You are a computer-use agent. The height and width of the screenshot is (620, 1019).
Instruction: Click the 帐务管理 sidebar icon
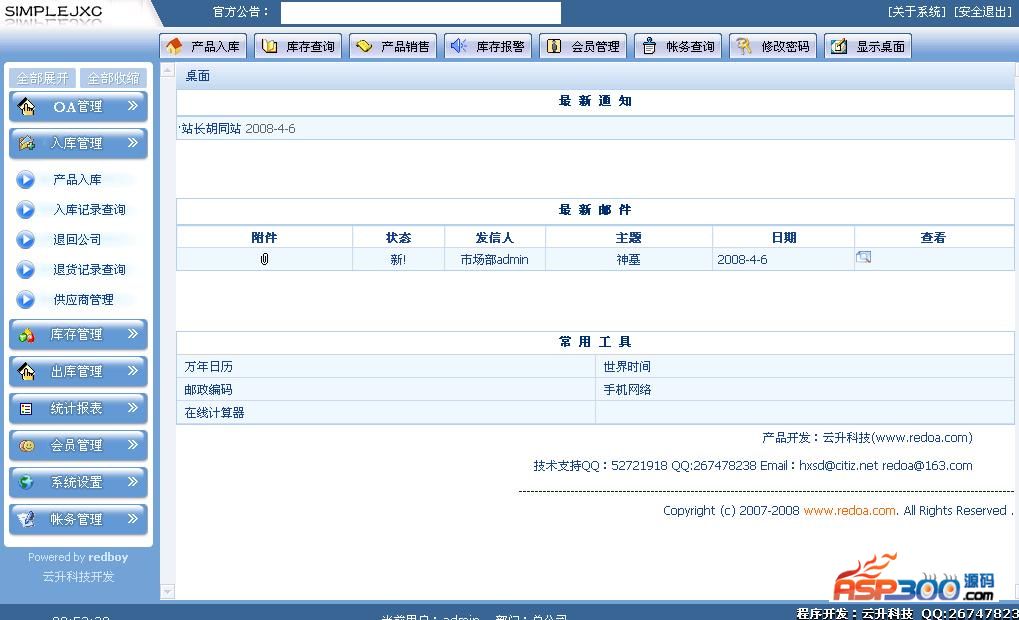tap(26, 519)
